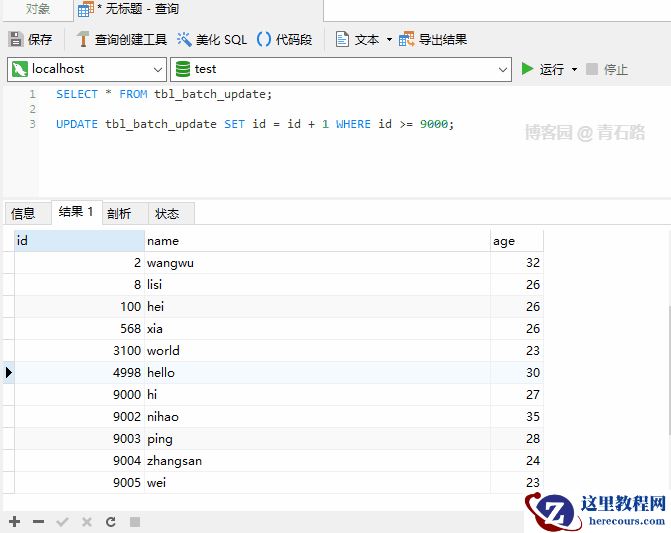Select the cell with name hei
Image resolution: width=671 pixels, height=533 pixels.
(x=318, y=306)
